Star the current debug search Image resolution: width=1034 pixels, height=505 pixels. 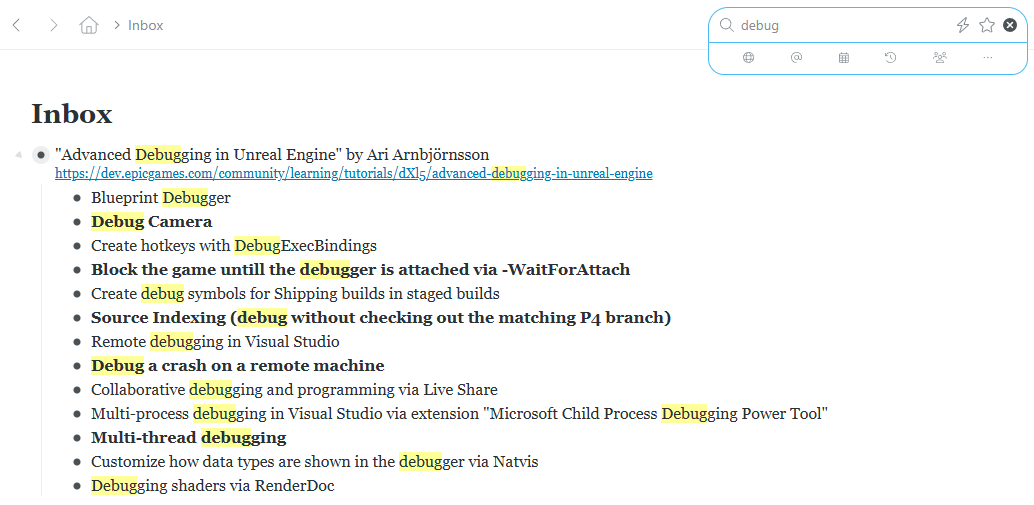click(x=987, y=25)
